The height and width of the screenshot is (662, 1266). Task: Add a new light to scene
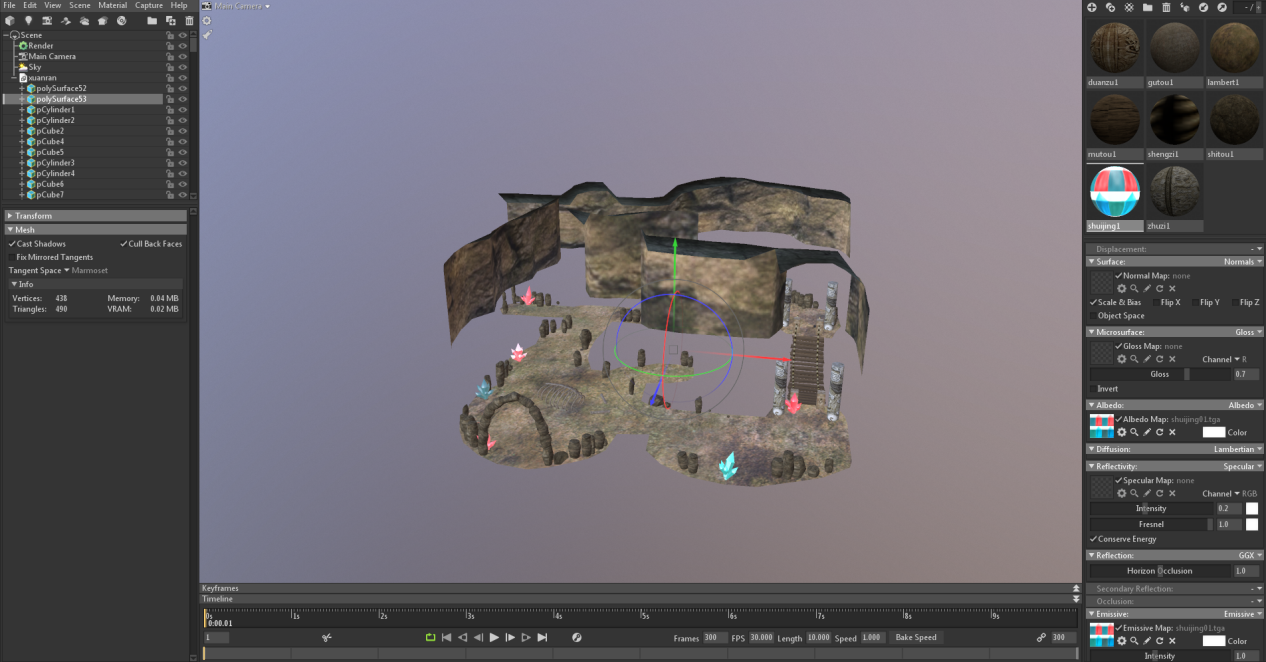point(28,20)
